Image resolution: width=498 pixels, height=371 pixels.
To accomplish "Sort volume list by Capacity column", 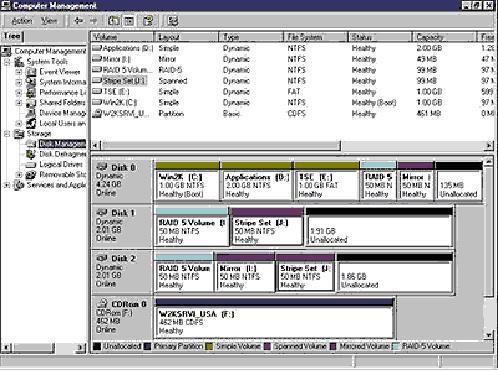I will click(x=445, y=37).
